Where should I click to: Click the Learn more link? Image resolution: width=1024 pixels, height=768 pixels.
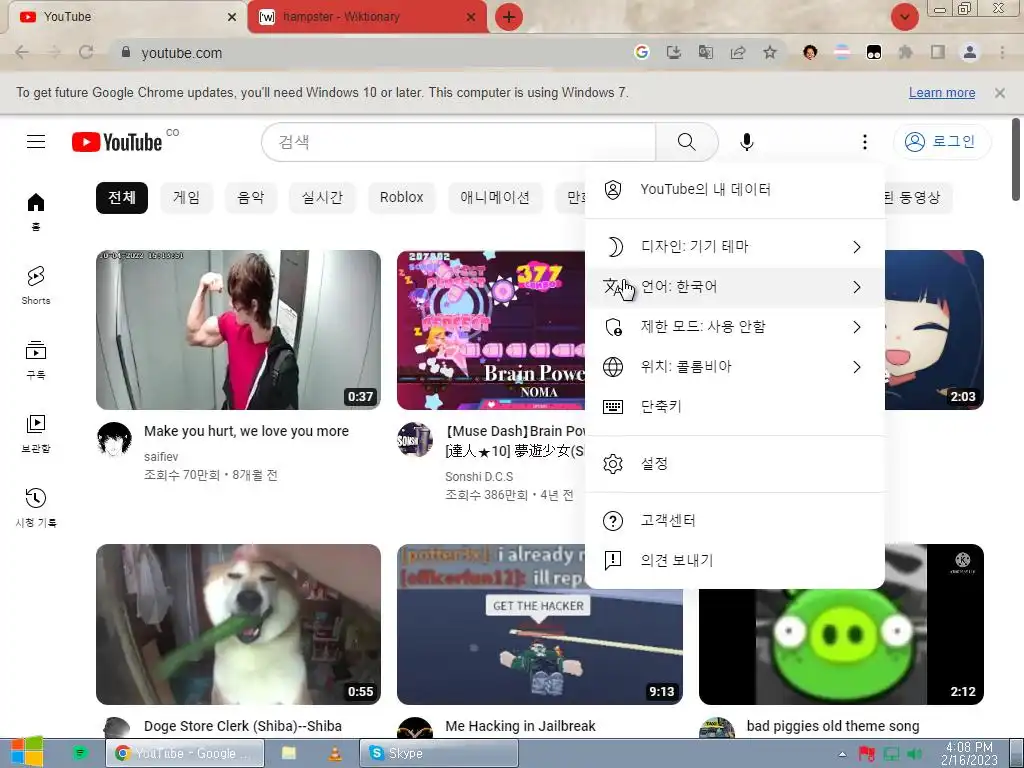[x=942, y=93]
